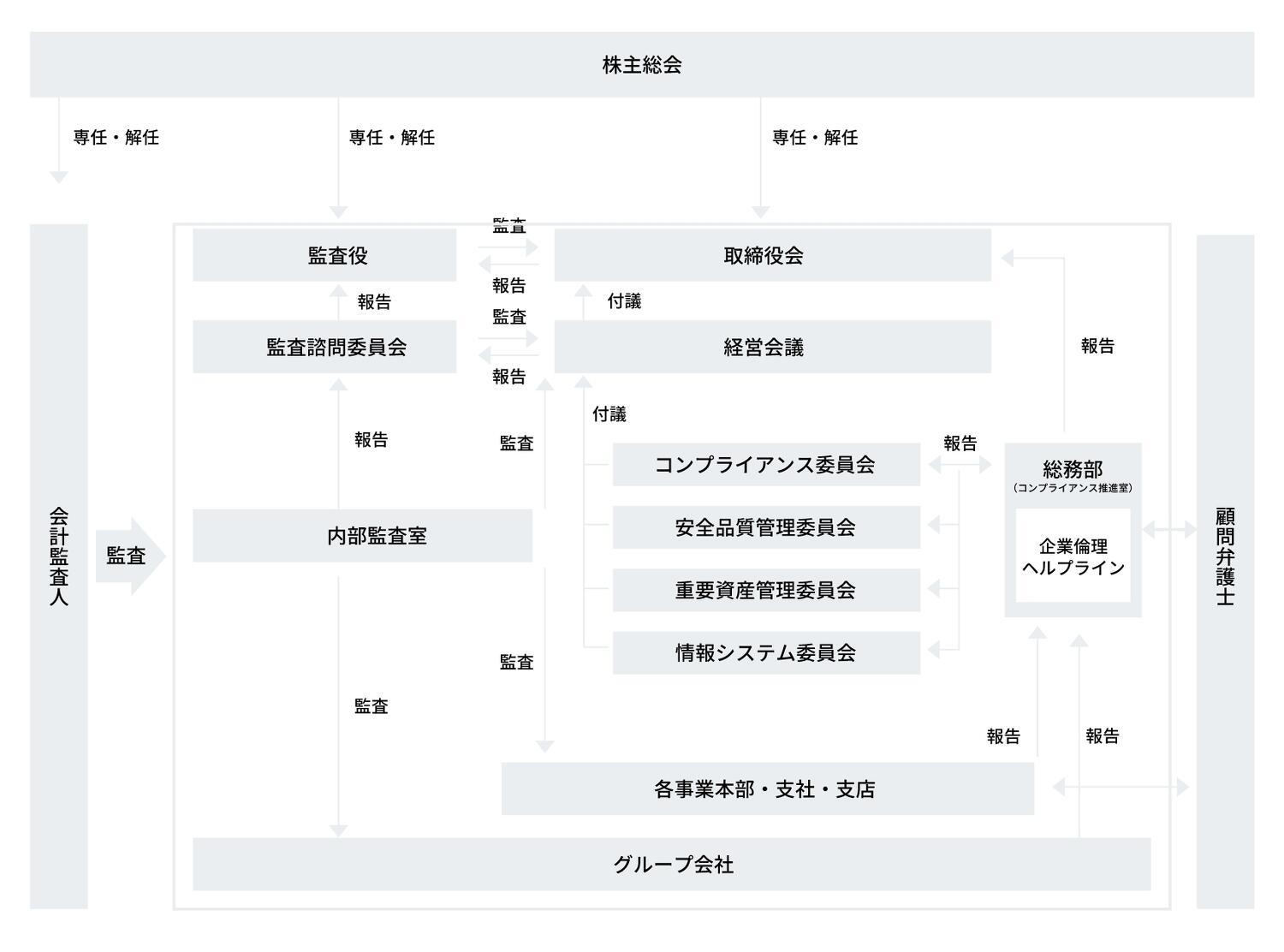Viewport: 1284px width, 952px height.
Task: Click the 報告 label beside コンプライアンス委員会
Action: pos(960,443)
